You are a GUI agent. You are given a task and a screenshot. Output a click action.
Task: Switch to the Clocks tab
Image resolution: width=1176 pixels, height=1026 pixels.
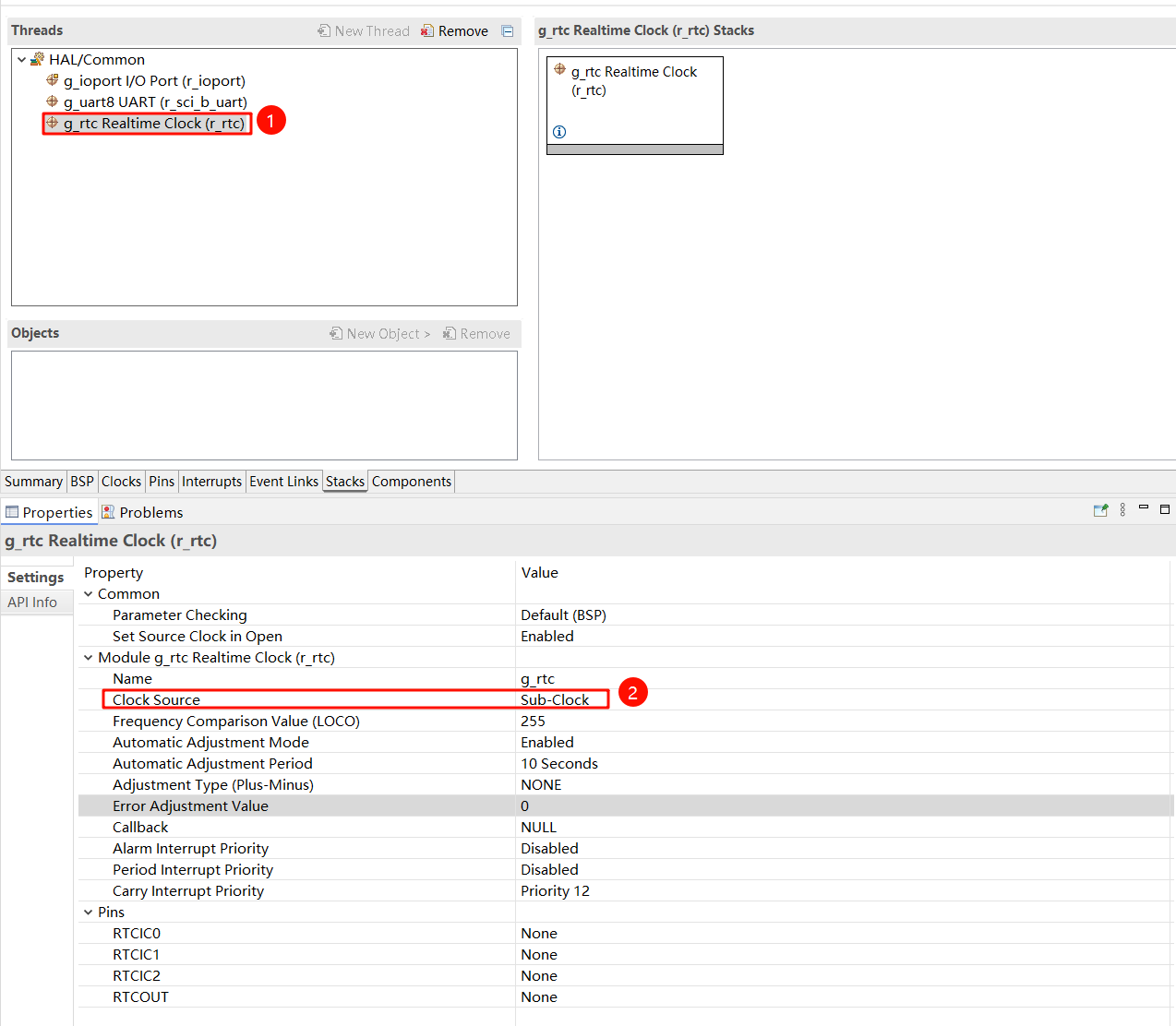(x=121, y=482)
